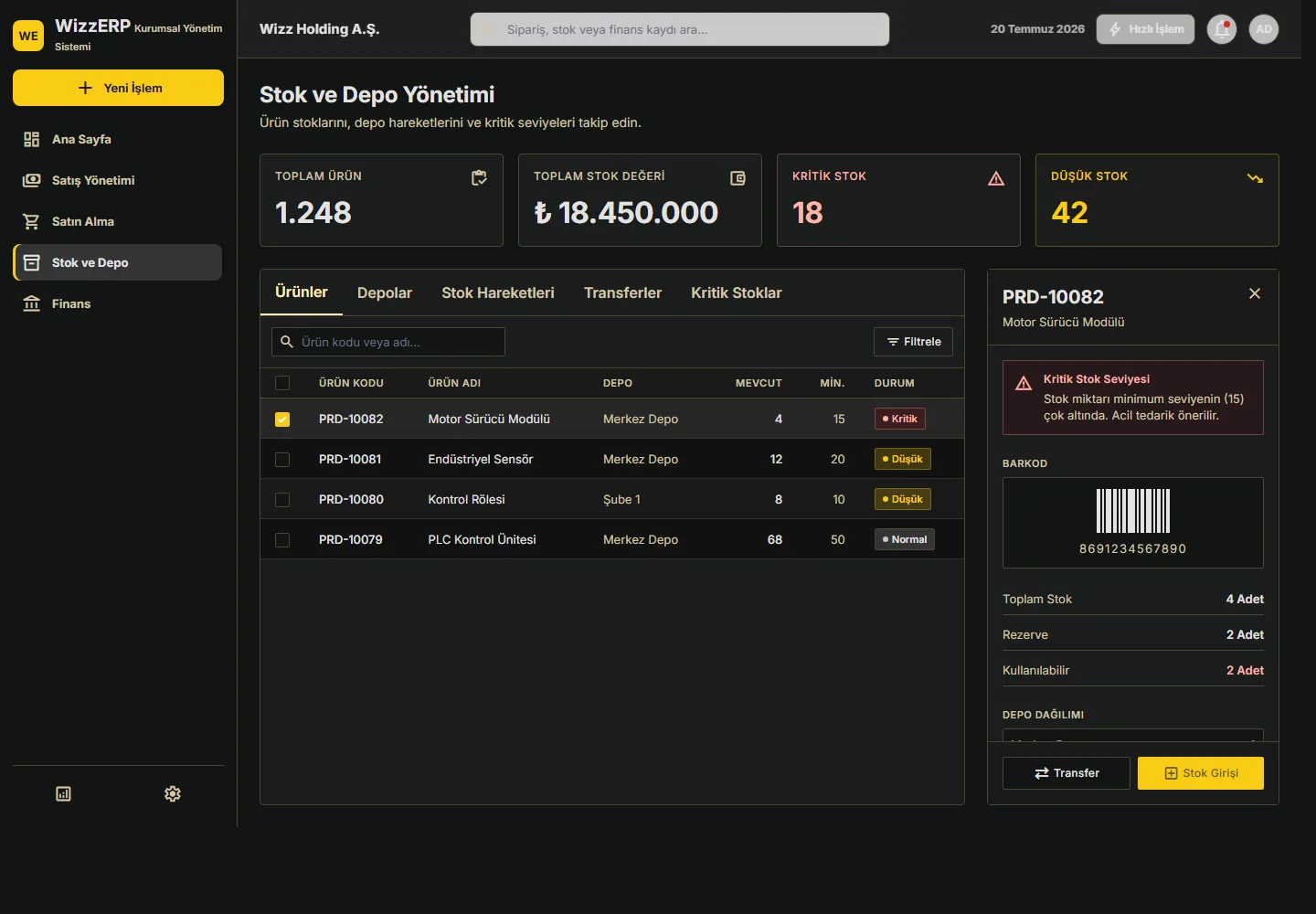Switch to the Stok Hareketleri tab
Screen dimensions: 1316x914
(x=498, y=292)
